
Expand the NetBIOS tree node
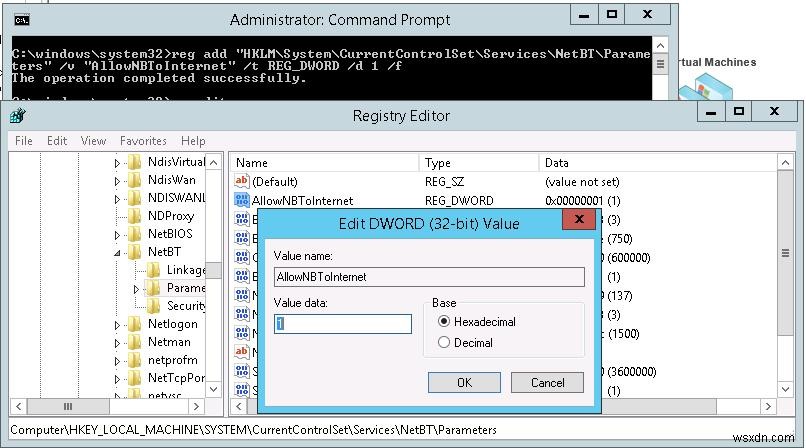[x=117, y=235]
